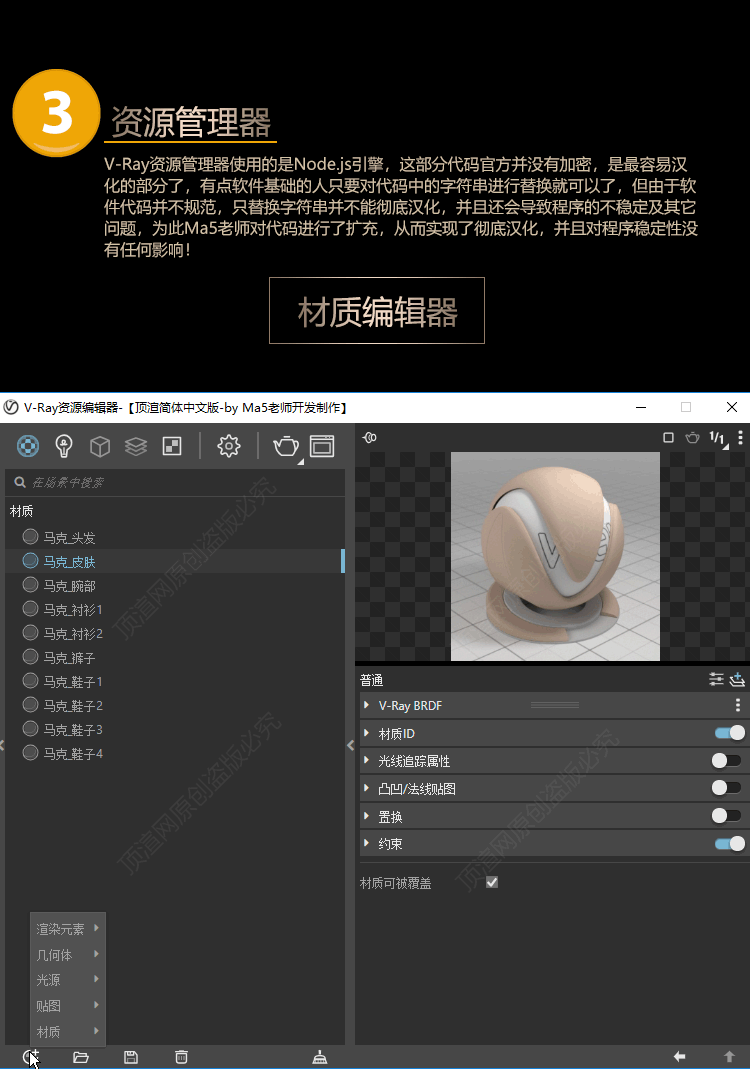750x1069 pixels.
Task: Click the up arrow navigation icon
Action: (730, 1057)
